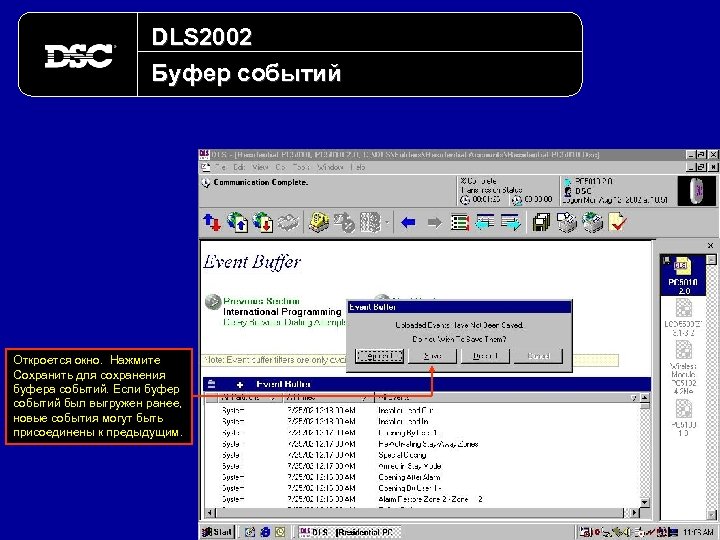The width and height of the screenshot is (720, 540).
Task: Select the 'Alarm Restore Zone 2' event row
Action: tap(422, 499)
